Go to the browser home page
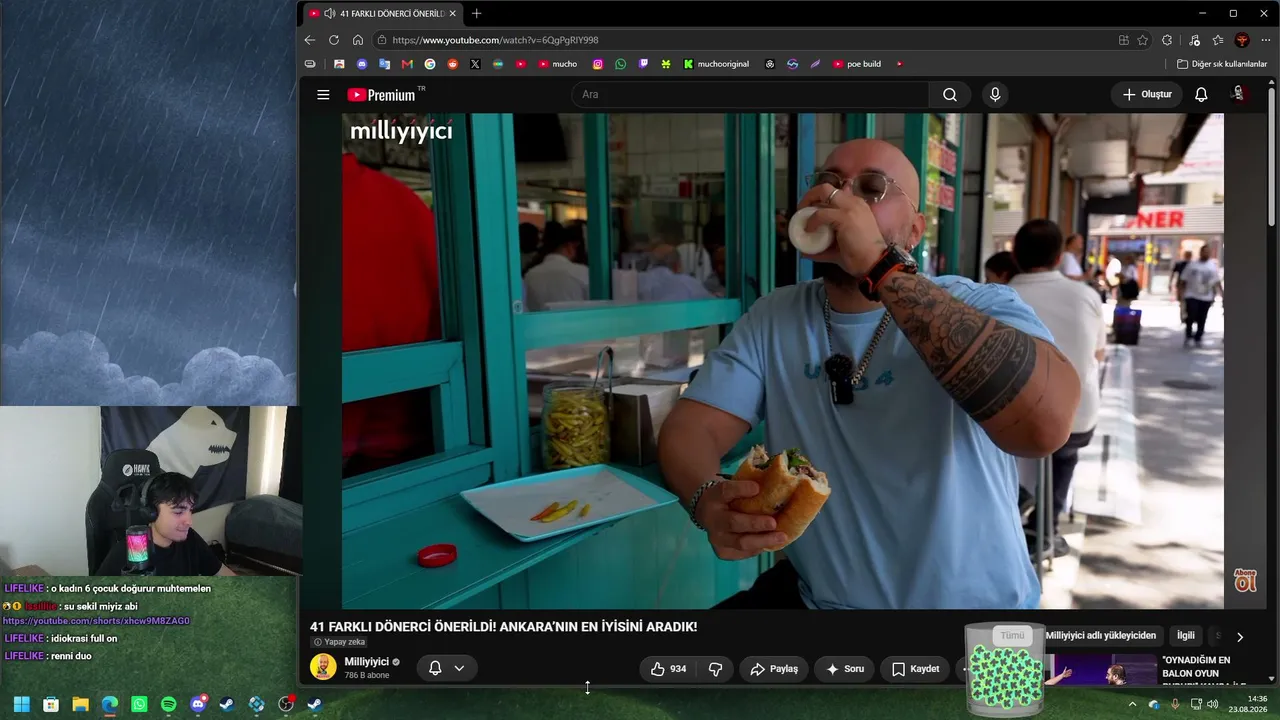This screenshot has width=1280, height=720. pos(358,40)
